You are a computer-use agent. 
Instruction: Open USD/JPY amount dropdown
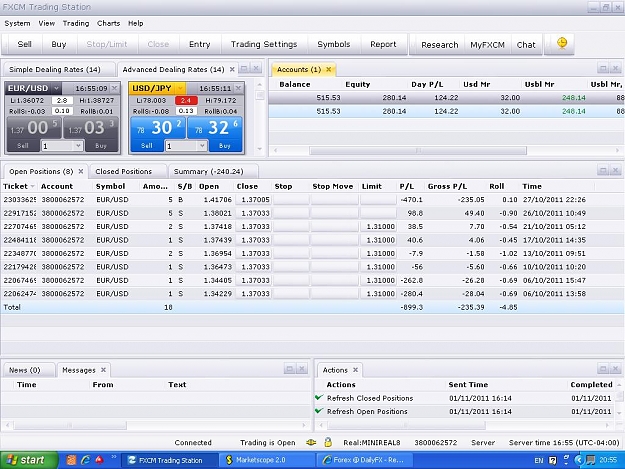click(x=202, y=146)
